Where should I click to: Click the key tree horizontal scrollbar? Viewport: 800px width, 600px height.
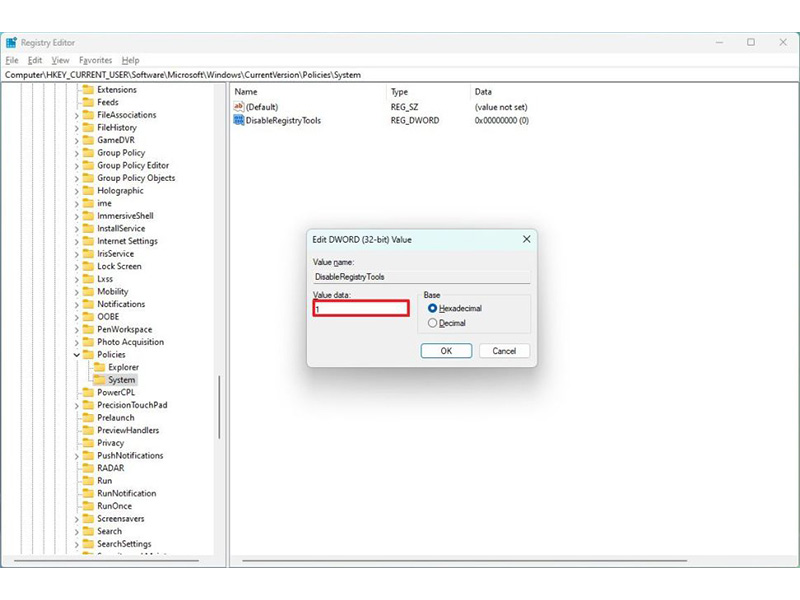click(106, 561)
